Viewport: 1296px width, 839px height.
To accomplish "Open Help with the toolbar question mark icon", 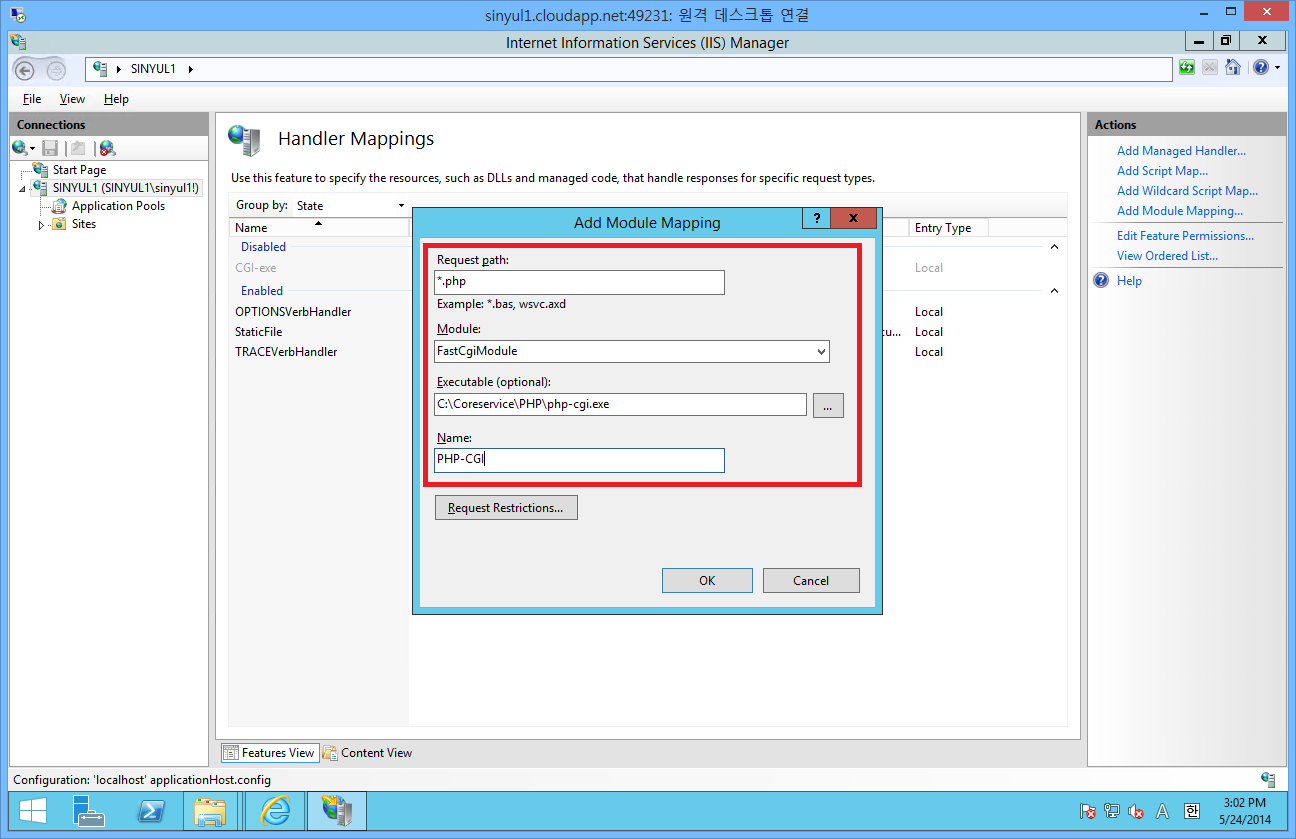I will click(x=1260, y=68).
